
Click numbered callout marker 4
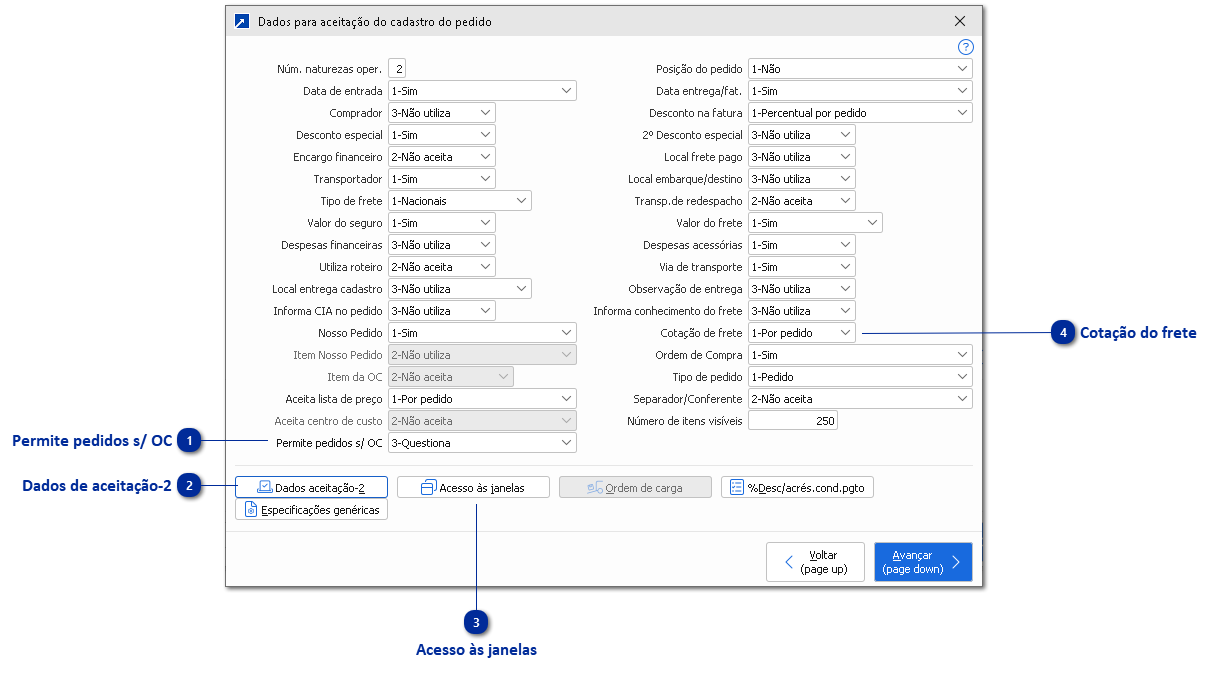click(1063, 332)
